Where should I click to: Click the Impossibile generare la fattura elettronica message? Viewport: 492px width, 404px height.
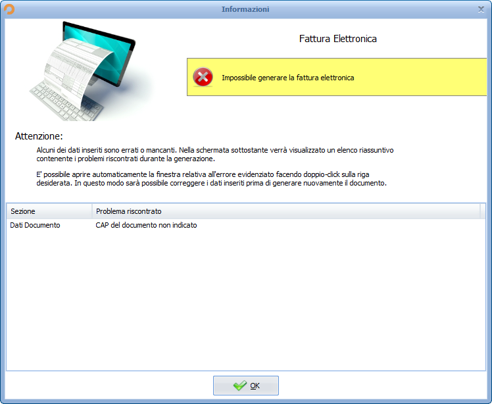[x=288, y=78]
